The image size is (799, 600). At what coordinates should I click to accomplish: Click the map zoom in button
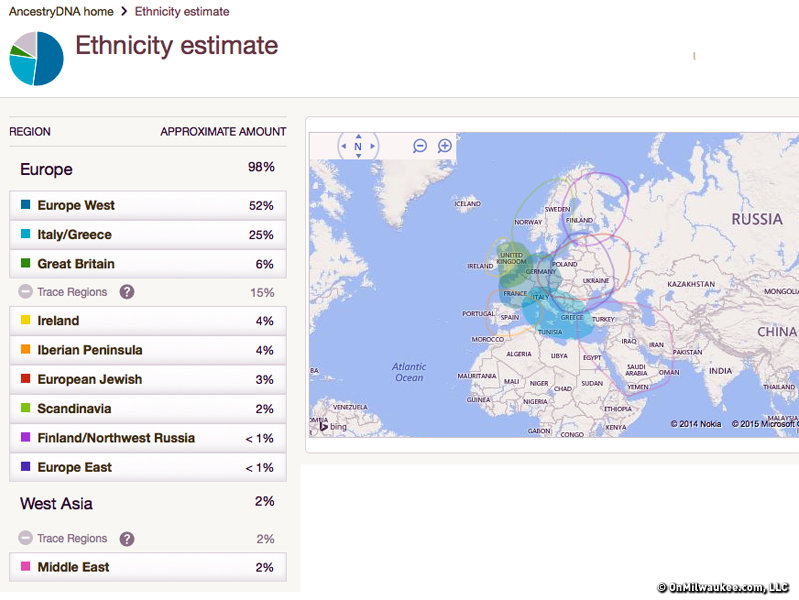pyautogui.click(x=445, y=146)
